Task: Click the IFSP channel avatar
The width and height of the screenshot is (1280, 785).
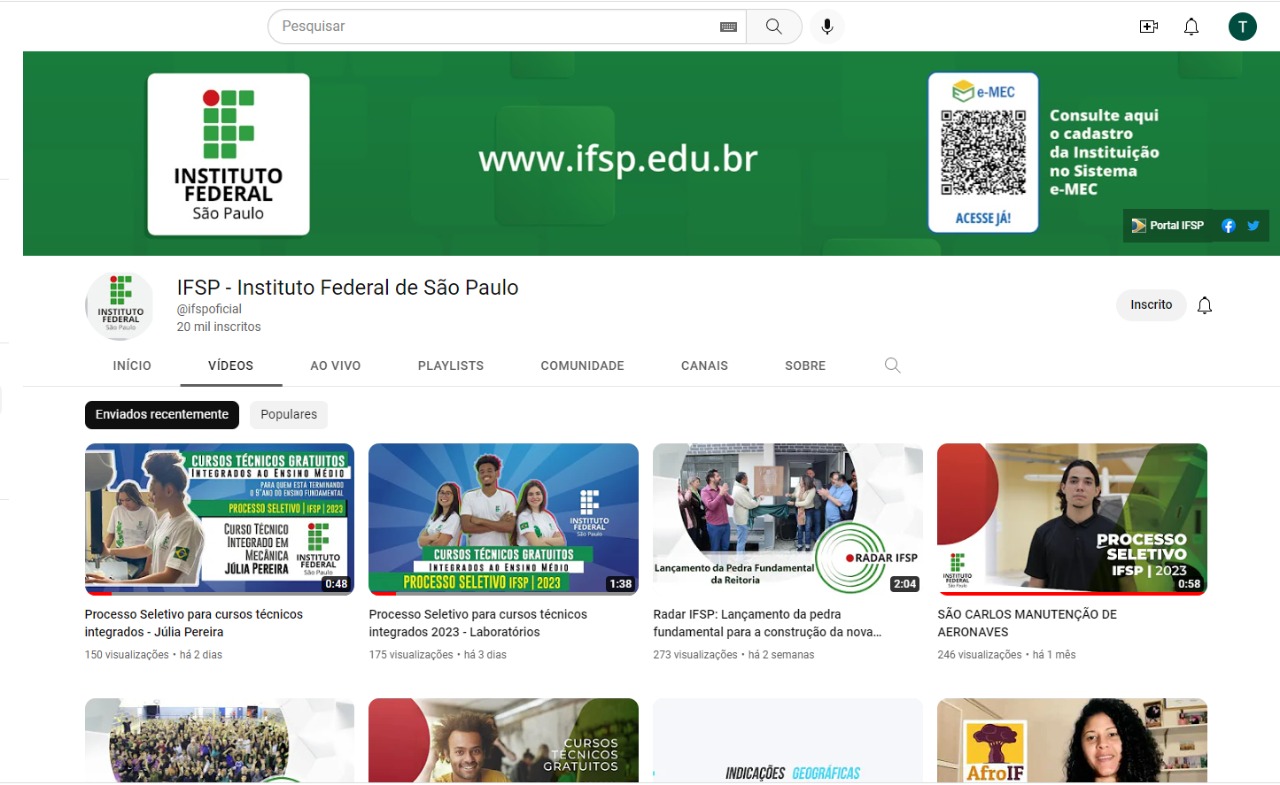Action: [x=120, y=305]
